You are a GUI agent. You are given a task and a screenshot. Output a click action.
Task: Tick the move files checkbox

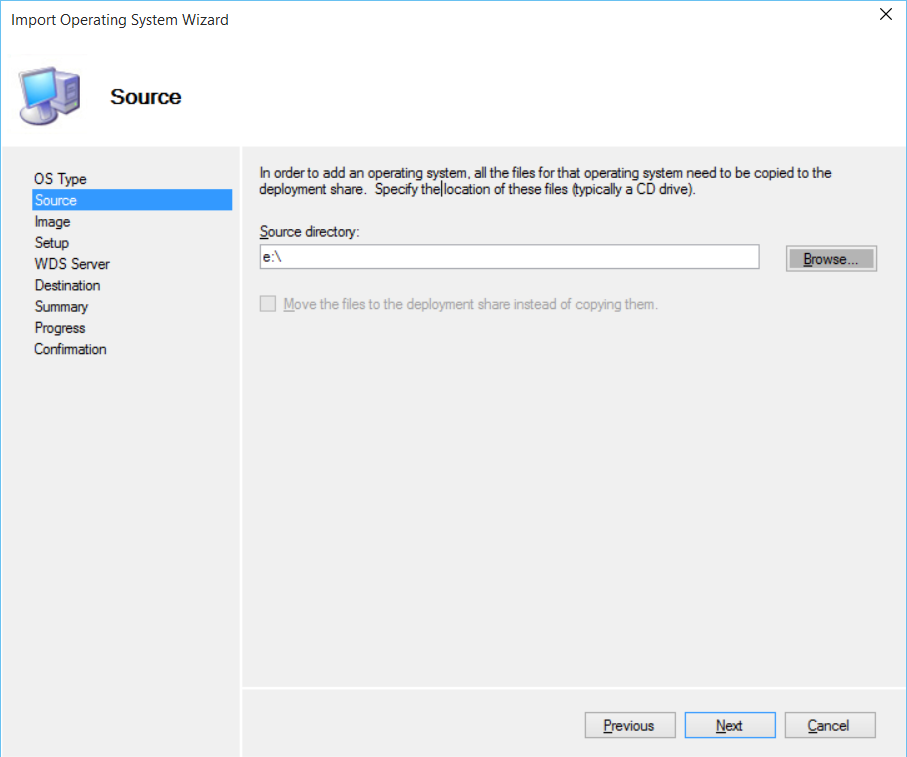(x=268, y=304)
